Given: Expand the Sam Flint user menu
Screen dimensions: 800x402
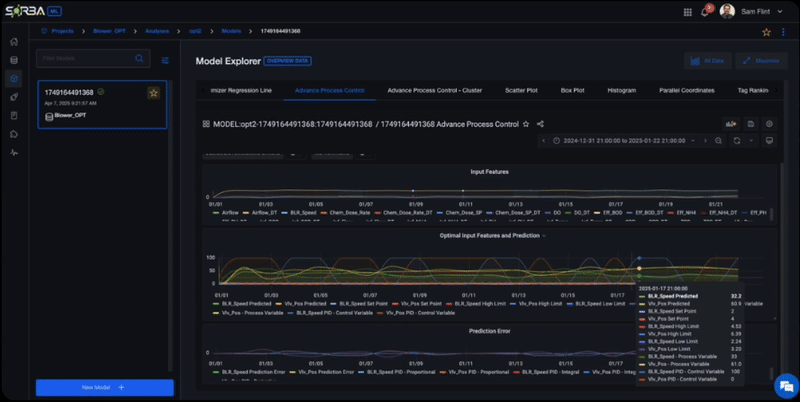Looking at the screenshot, I should [x=756, y=11].
